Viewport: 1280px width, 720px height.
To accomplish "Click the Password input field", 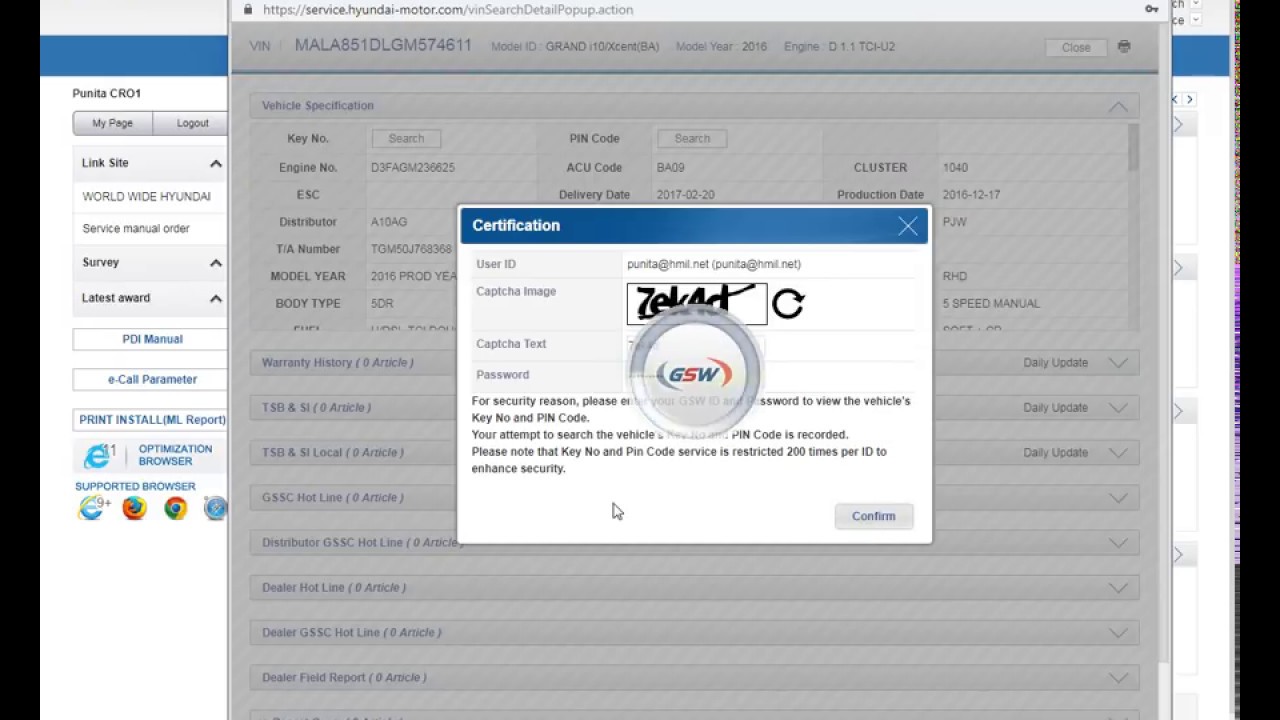I will 695,375.
